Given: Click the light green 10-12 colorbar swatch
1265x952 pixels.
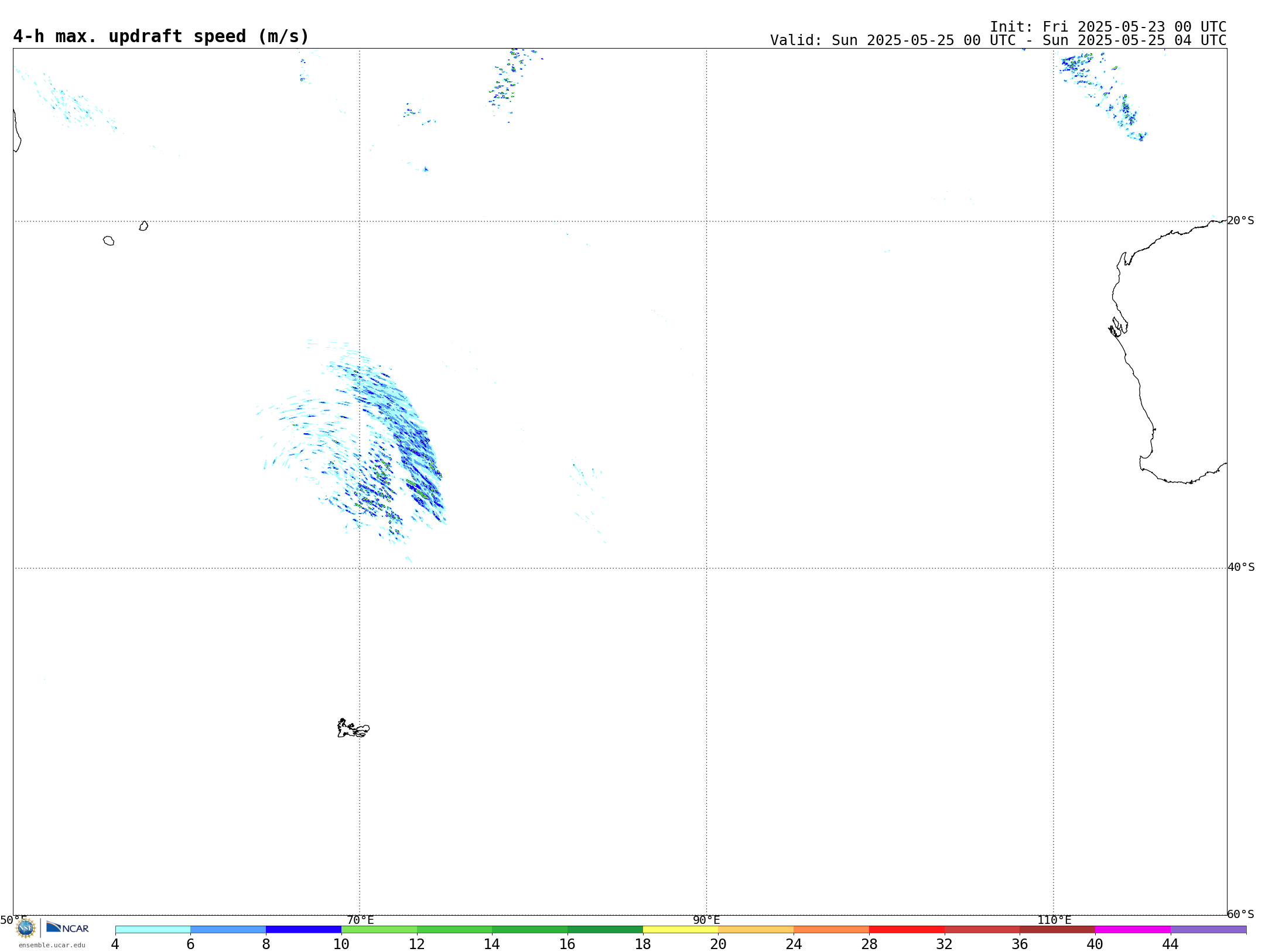Looking at the screenshot, I should 379,929.
